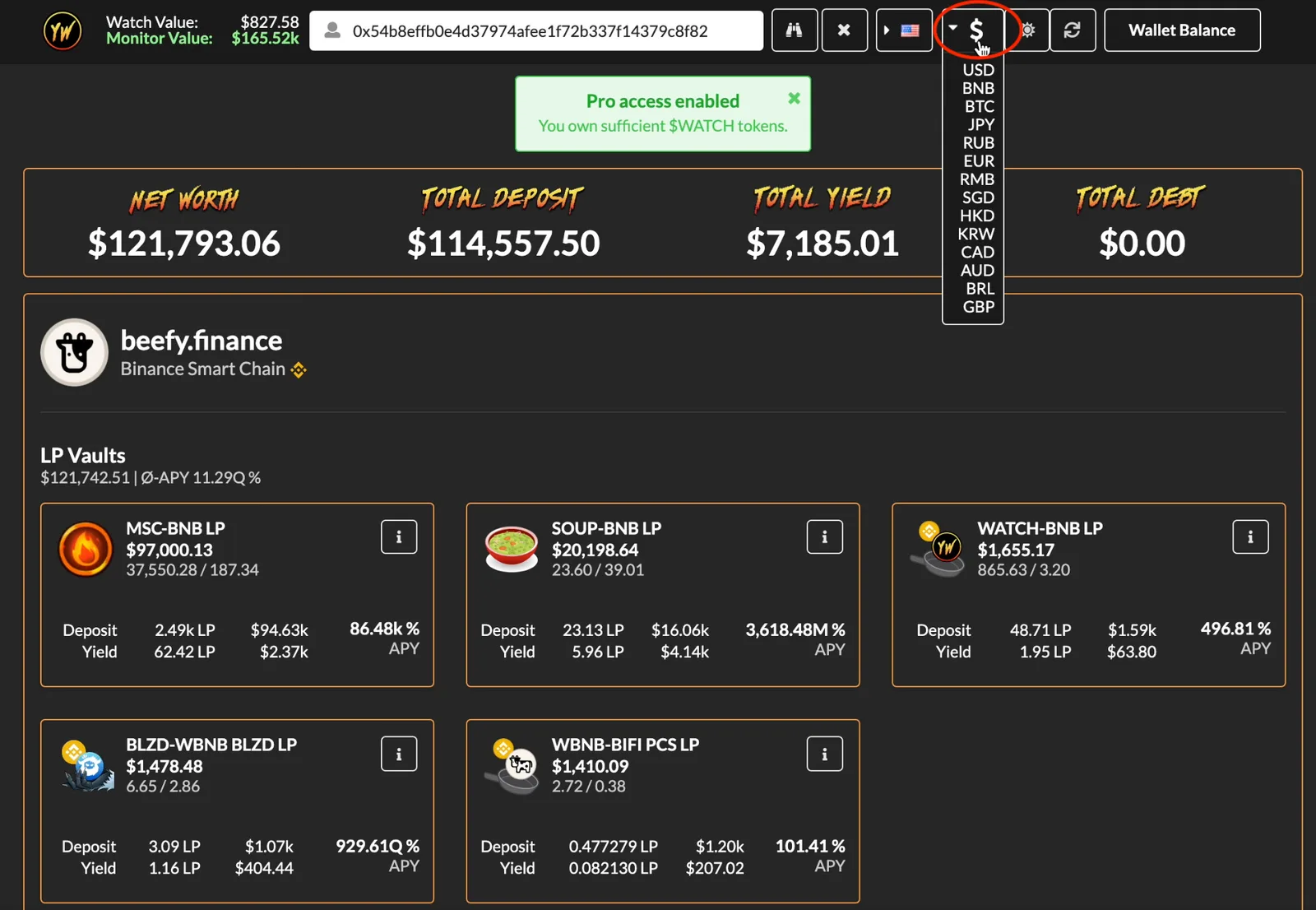Click the SOUP-BNB soup bowl icon
Screen dimensions: 1316x910
[x=511, y=549]
